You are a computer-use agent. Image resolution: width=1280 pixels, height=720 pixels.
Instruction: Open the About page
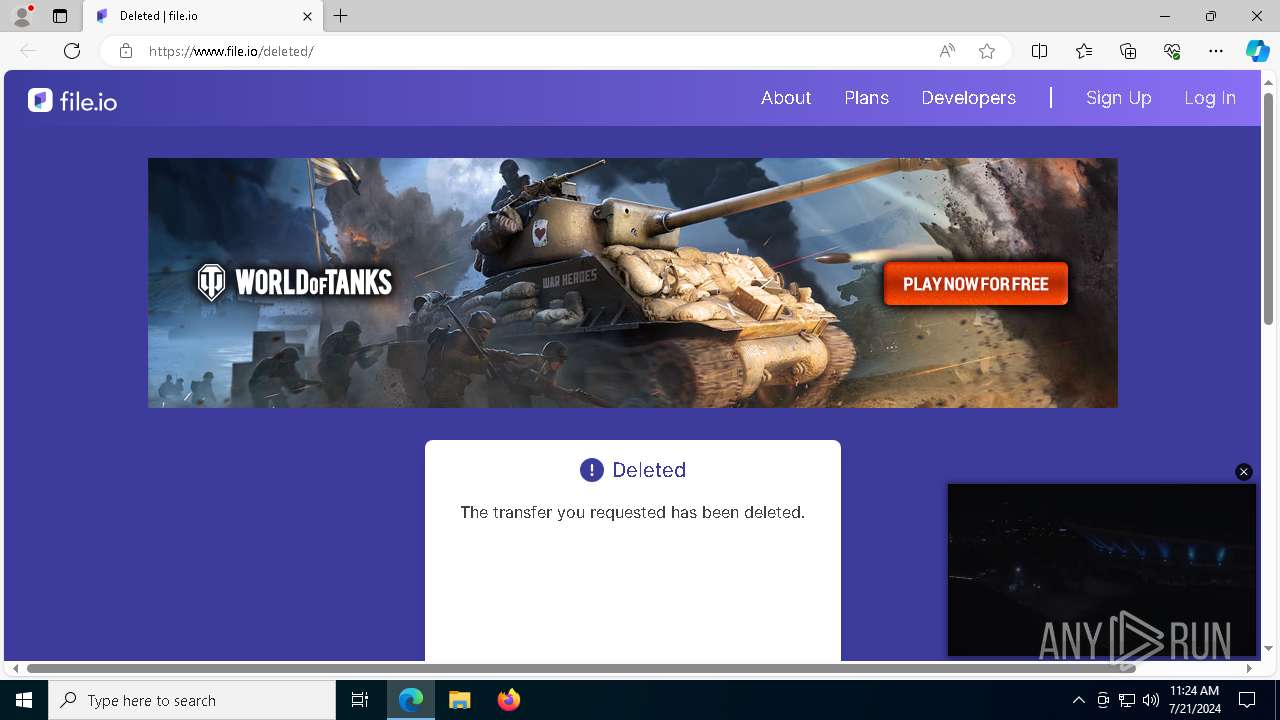(x=786, y=98)
